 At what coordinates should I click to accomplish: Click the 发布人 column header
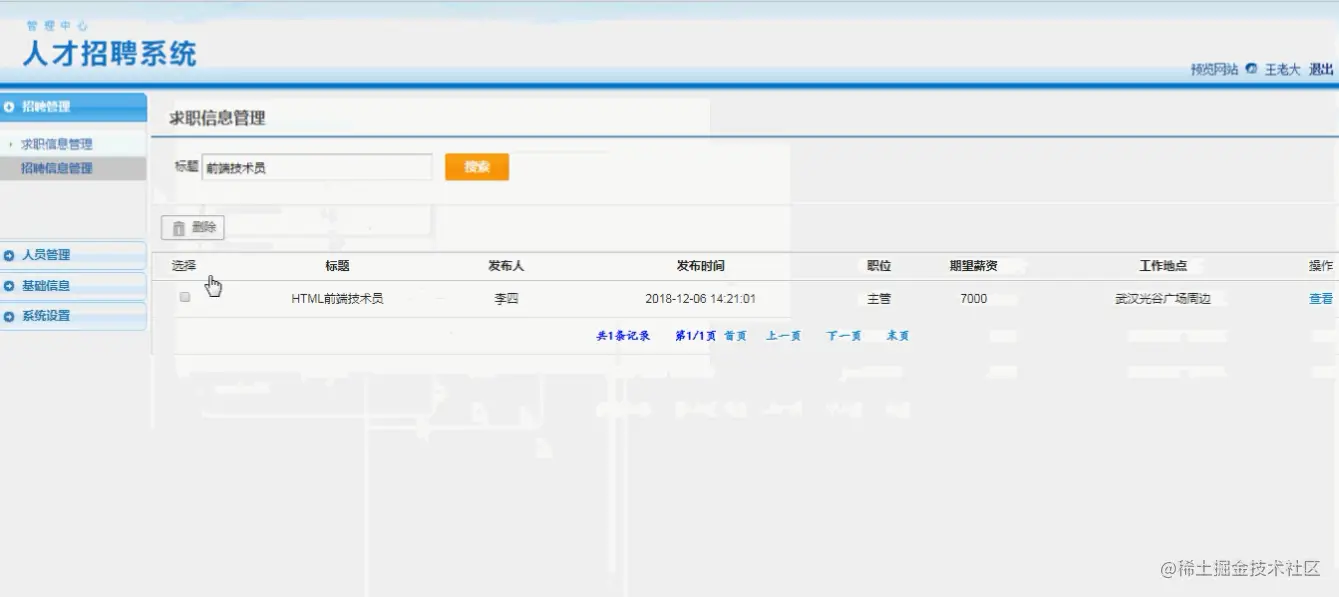pos(506,266)
